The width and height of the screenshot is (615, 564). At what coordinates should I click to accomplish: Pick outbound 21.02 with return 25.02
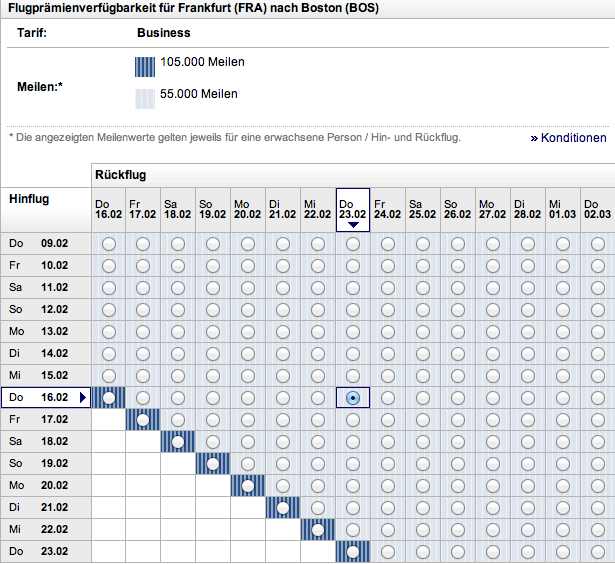(423, 508)
